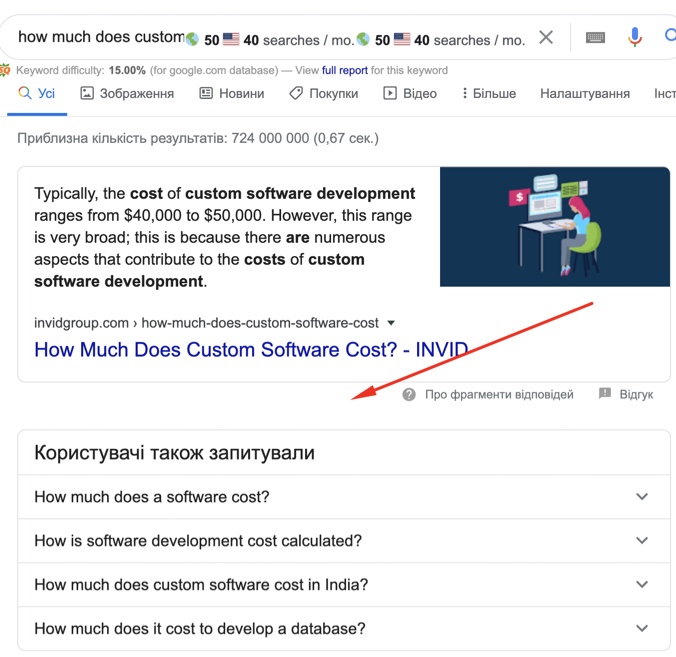Open the Покупки shopping tab
This screenshot has height=657, width=676.
pyautogui.click(x=323, y=93)
